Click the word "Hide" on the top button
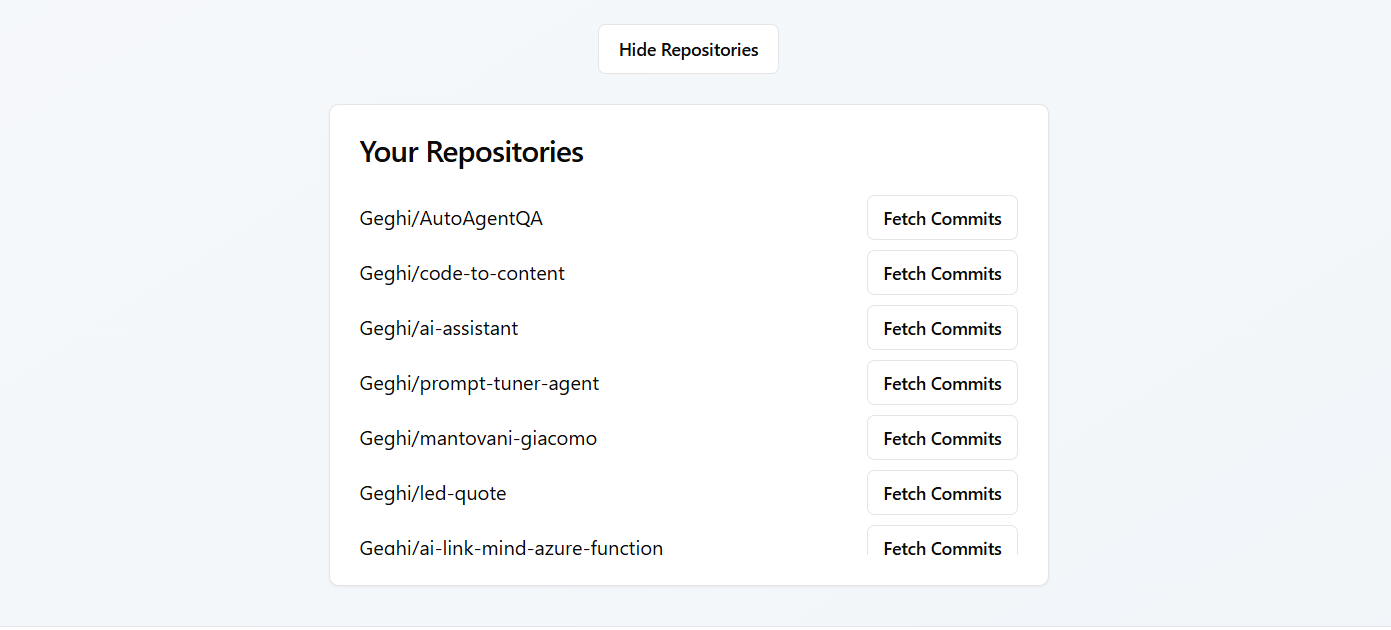 [x=637, y=50]
